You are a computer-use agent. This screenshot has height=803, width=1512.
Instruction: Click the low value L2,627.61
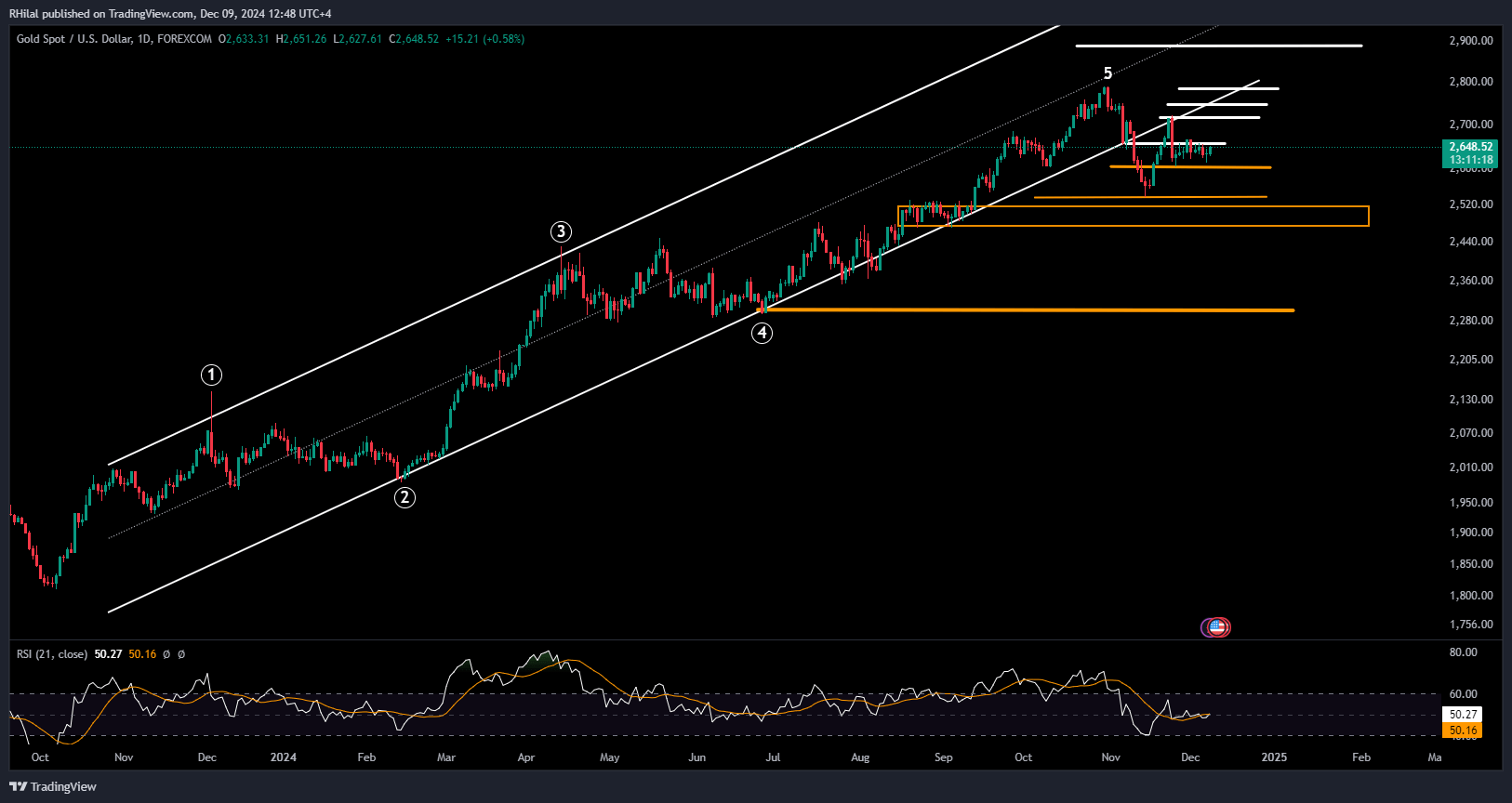[358, 39]
